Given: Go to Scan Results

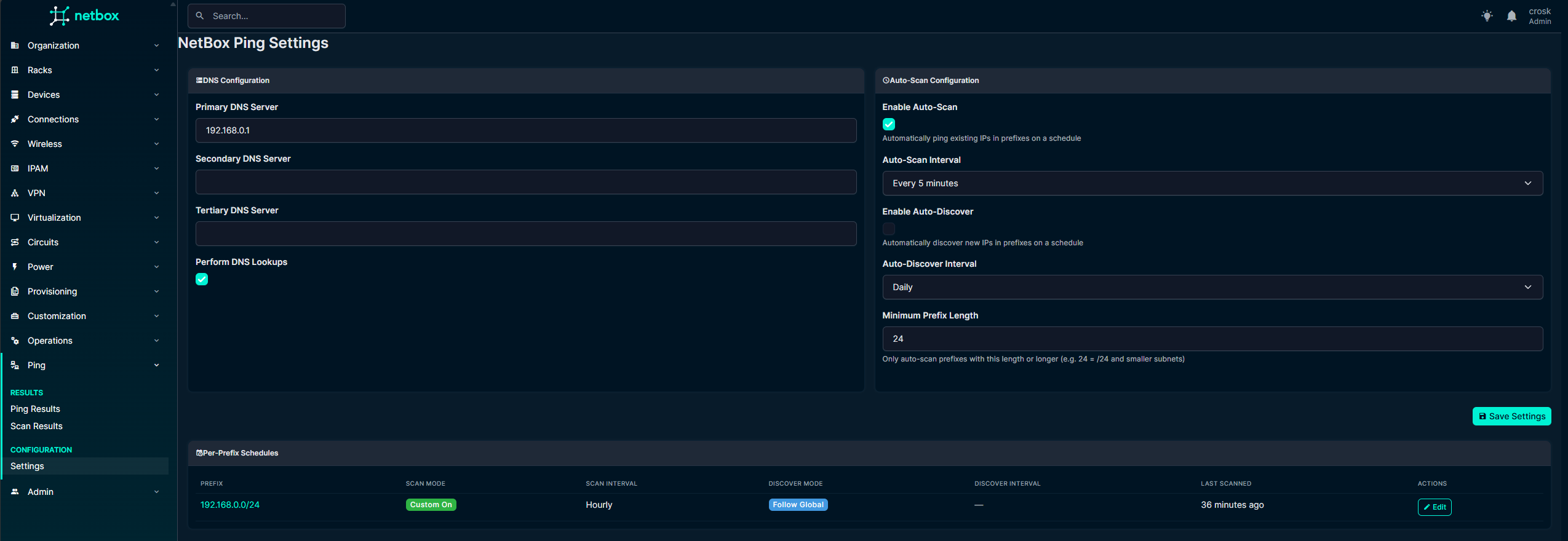Looking at the screenshot, I should click(36, 426).
